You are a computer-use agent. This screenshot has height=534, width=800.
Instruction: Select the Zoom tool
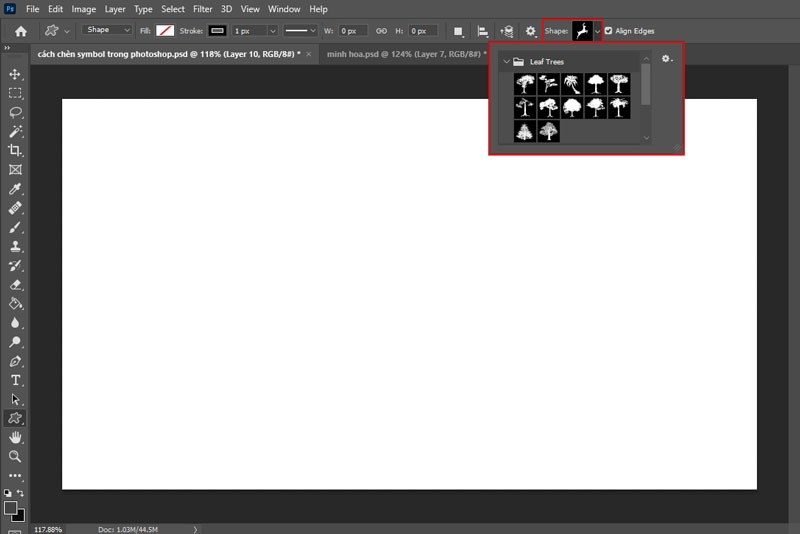coord(15,456)
